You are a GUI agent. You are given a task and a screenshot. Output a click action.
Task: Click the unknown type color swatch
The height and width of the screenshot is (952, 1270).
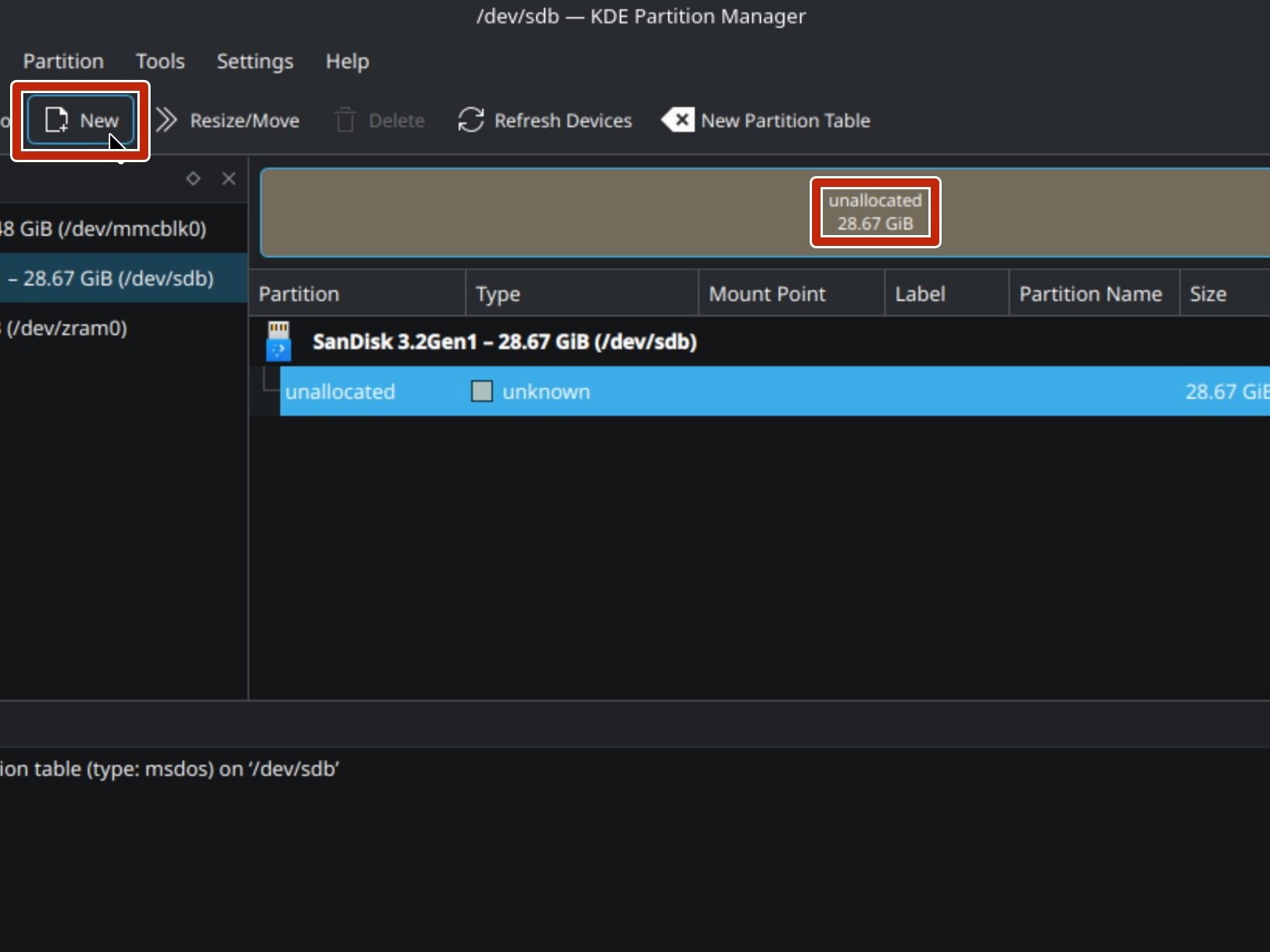pos(482,392)
